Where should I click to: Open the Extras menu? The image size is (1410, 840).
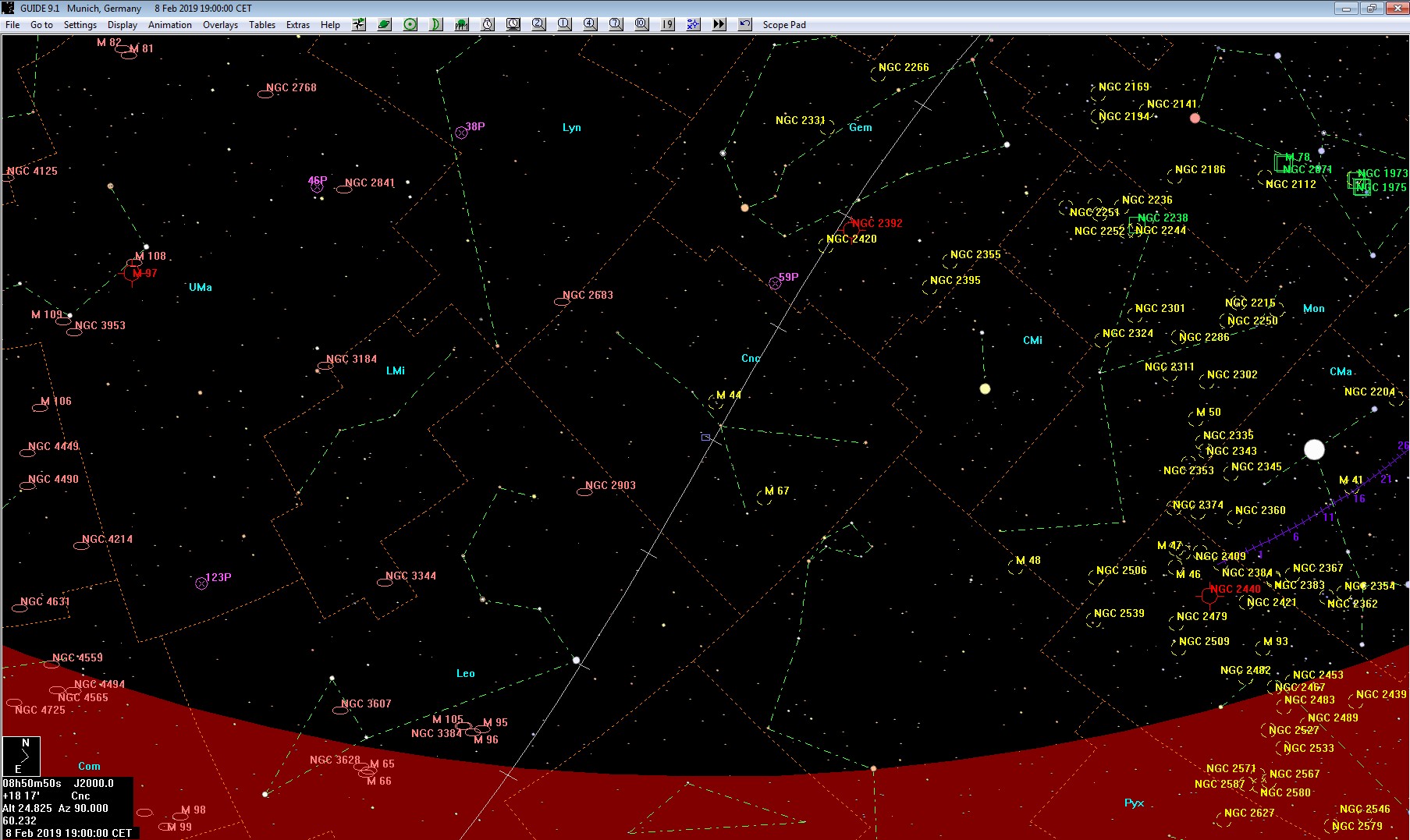[x=298, y=25]
